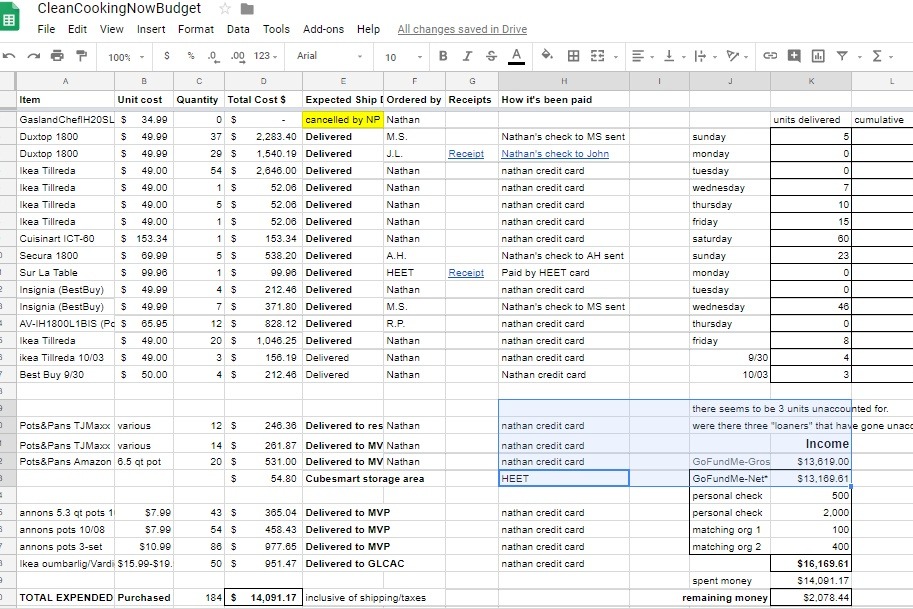The height and width of the screenshot is (609, 913).
Task: Open the Data menu
Action: tap(238, 29)
